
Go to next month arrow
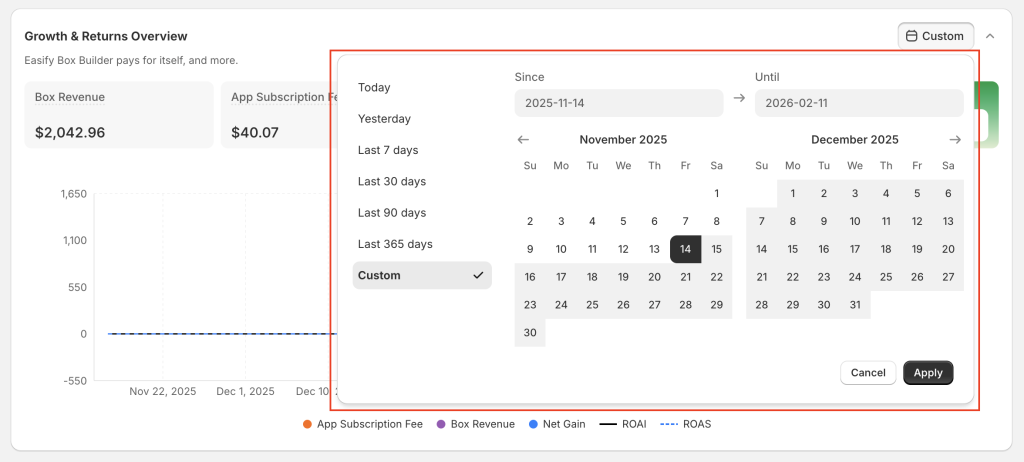[x=955, y=140]
